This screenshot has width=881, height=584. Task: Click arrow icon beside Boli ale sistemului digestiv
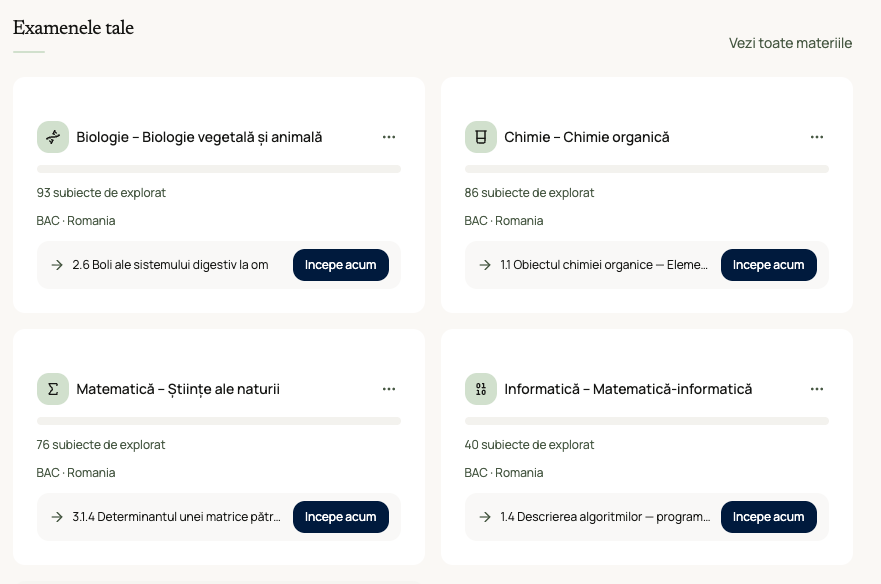pyautogui.click(x=57, y=265)
